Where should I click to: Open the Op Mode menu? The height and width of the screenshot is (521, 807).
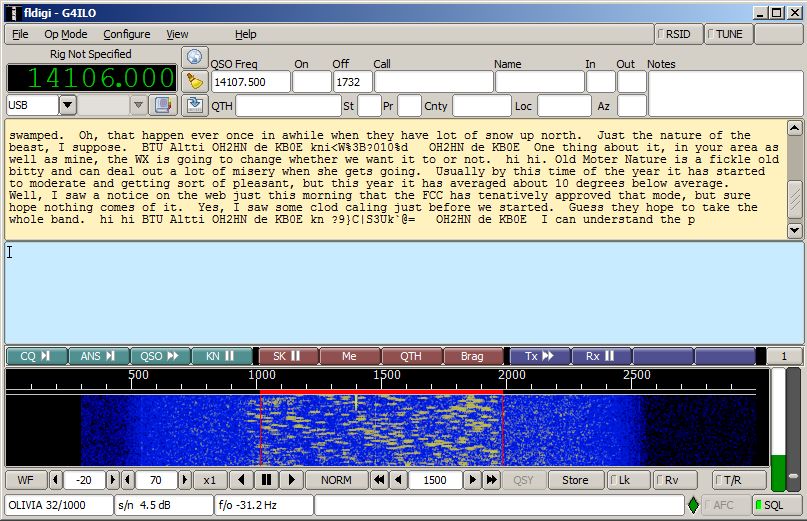coord(65,34)
